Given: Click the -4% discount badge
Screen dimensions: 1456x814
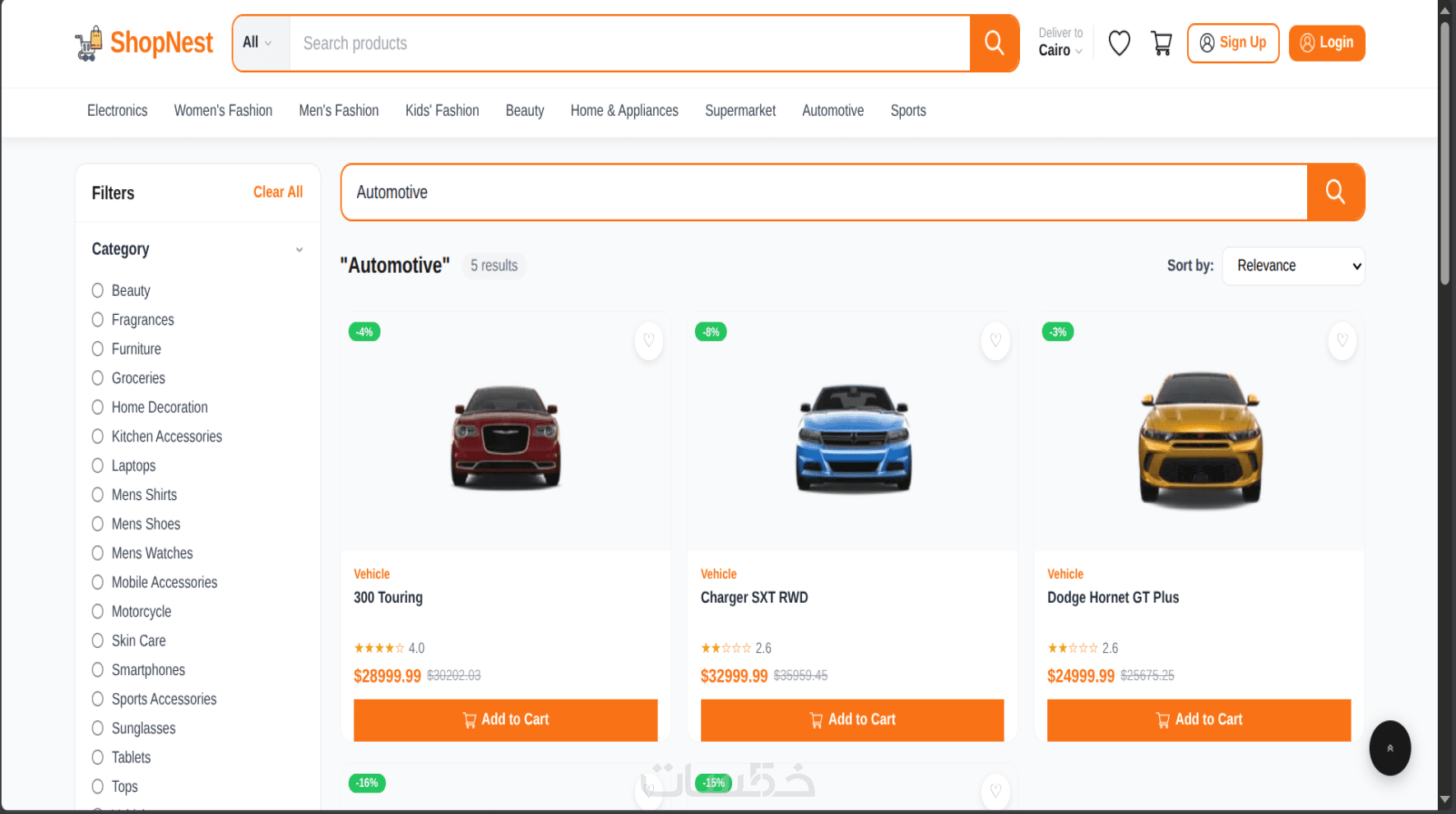Looking at the screenshot, I should click(x=364, y=332).
